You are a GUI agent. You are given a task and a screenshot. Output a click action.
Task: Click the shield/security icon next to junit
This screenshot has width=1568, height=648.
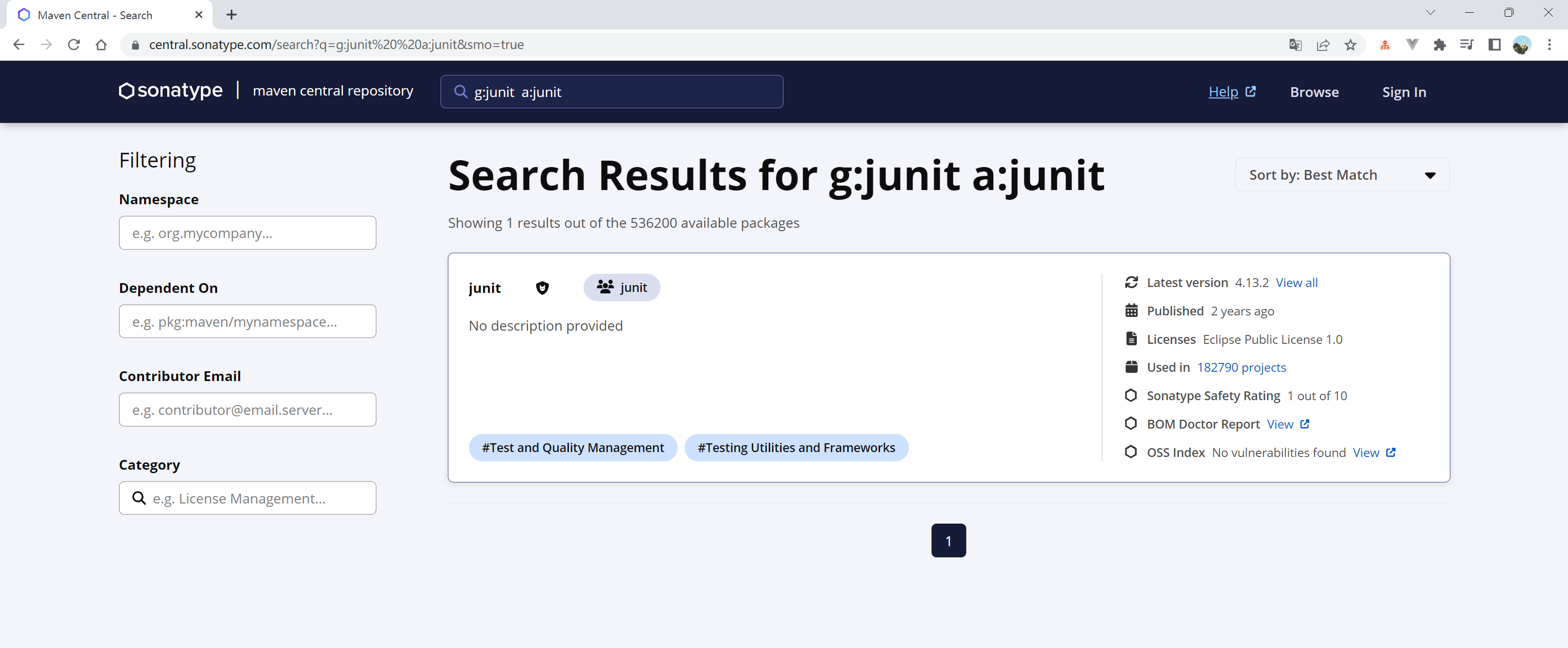542,287
